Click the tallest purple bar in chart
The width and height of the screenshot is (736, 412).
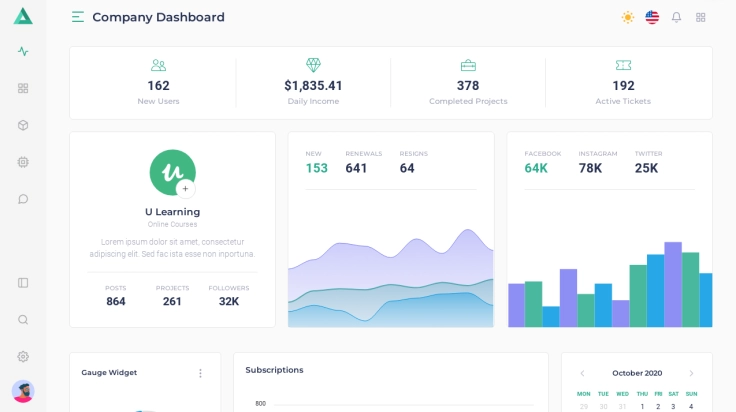[673, 284]
